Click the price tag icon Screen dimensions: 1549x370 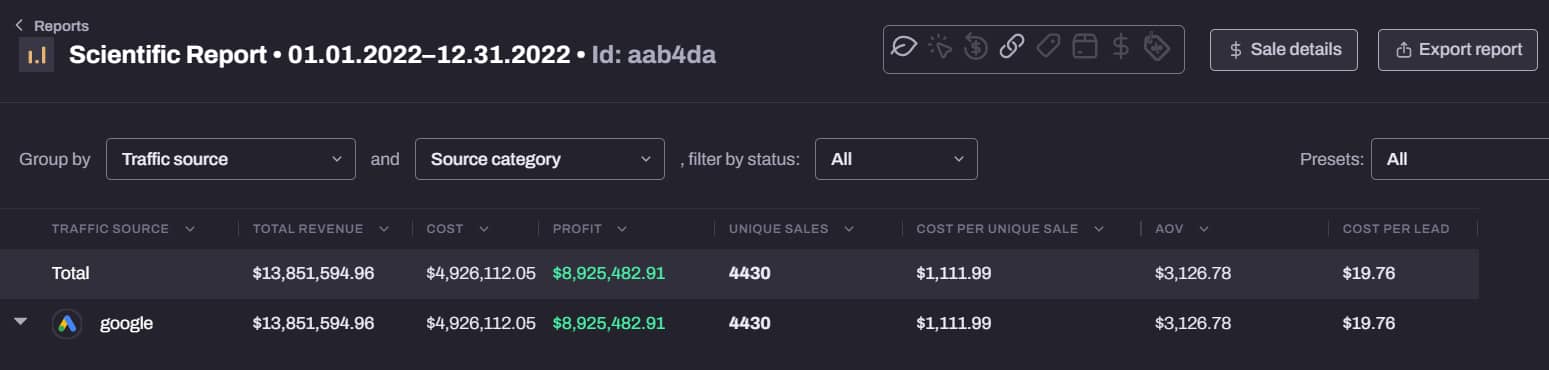pos(1048,47)
